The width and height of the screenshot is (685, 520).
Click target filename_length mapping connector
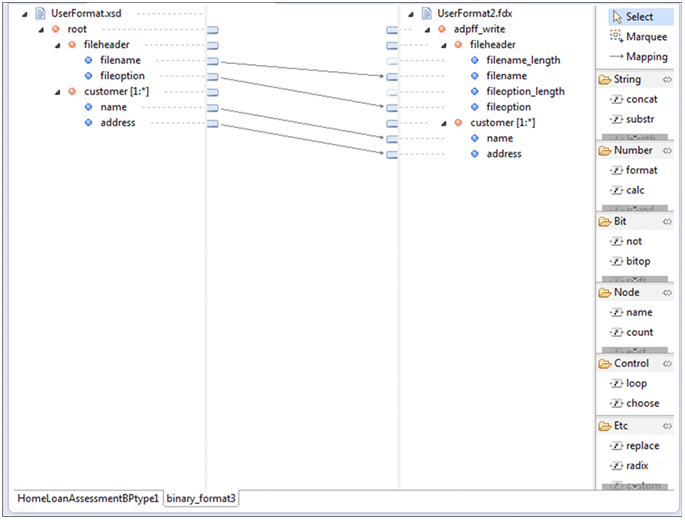click(392, 61)
